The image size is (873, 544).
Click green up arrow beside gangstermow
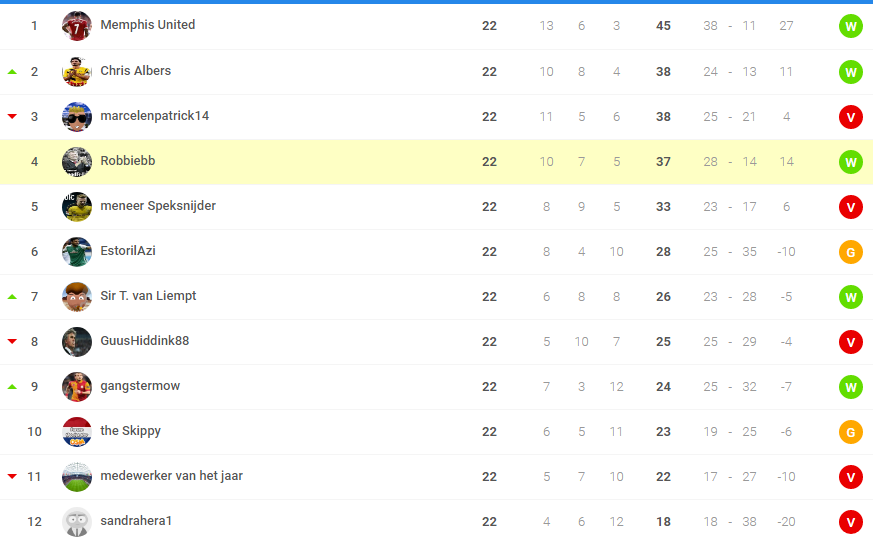pos(12,386)
